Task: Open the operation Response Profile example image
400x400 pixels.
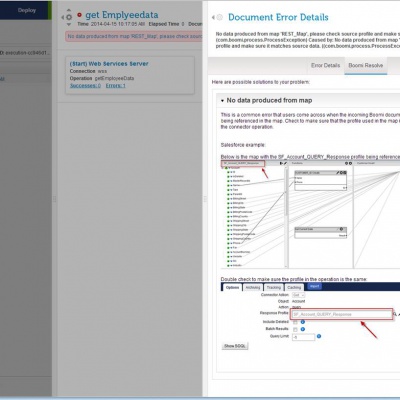Action: [310, 316]
